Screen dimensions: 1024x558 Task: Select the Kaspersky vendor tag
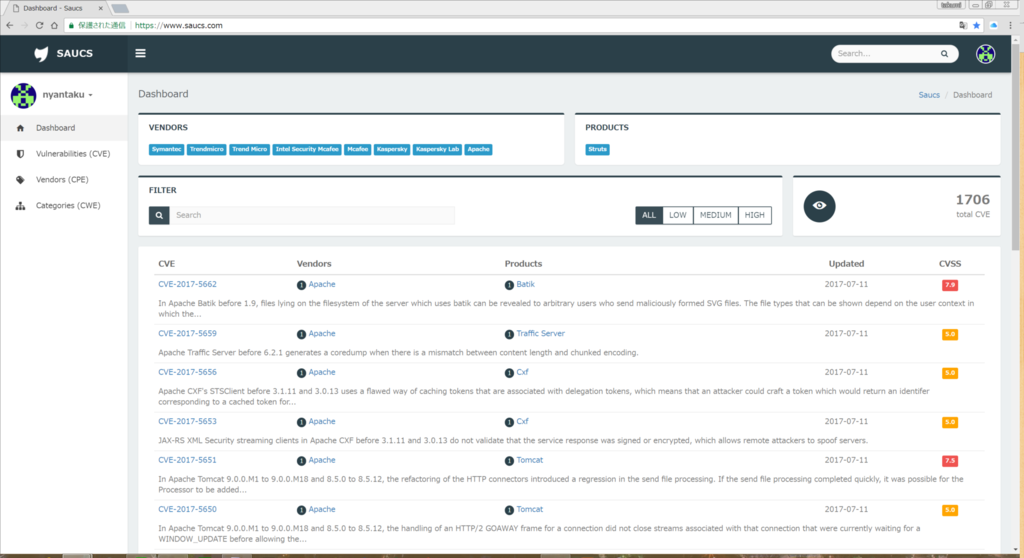coord(392,150)
